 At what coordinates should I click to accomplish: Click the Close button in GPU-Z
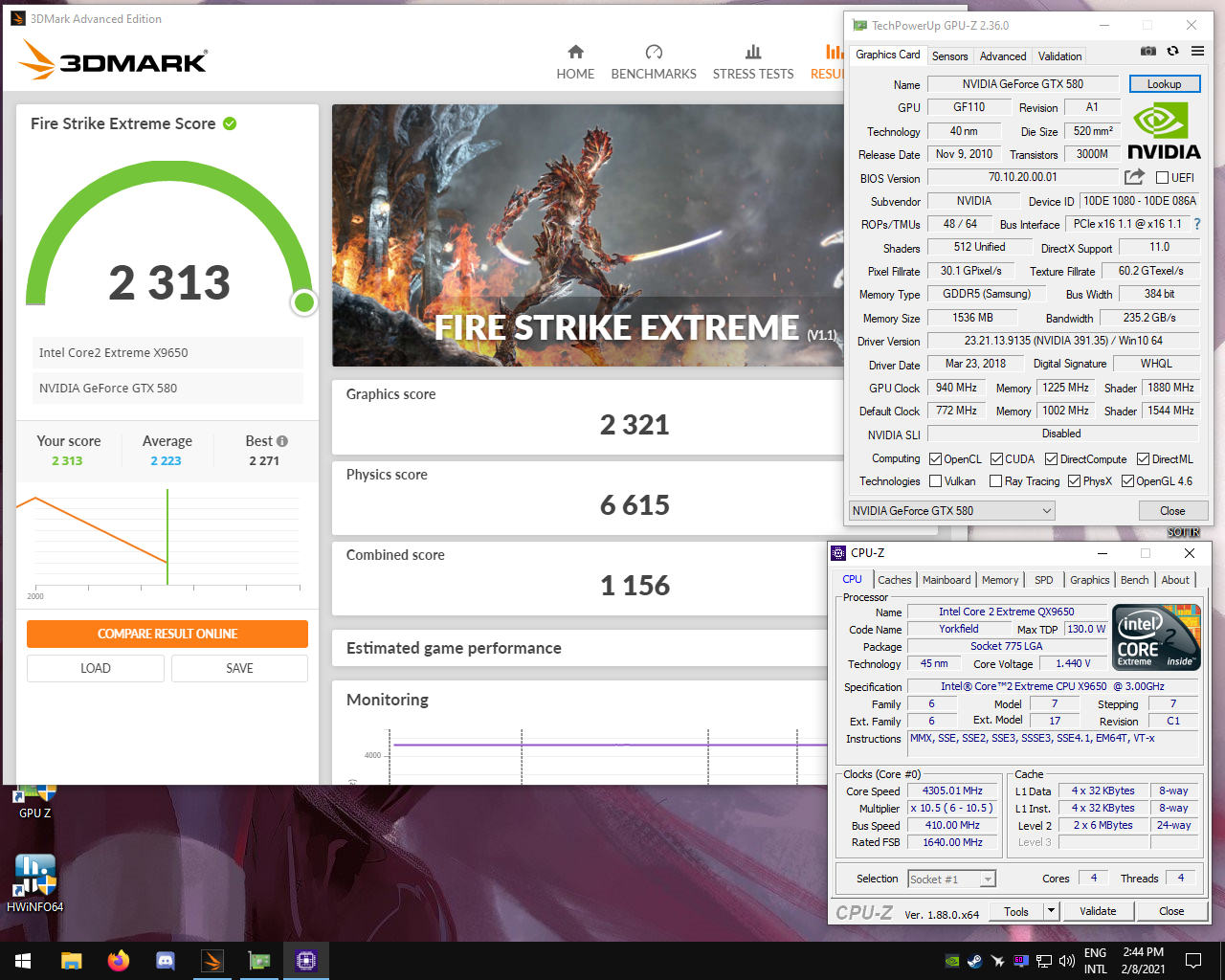1172,511
